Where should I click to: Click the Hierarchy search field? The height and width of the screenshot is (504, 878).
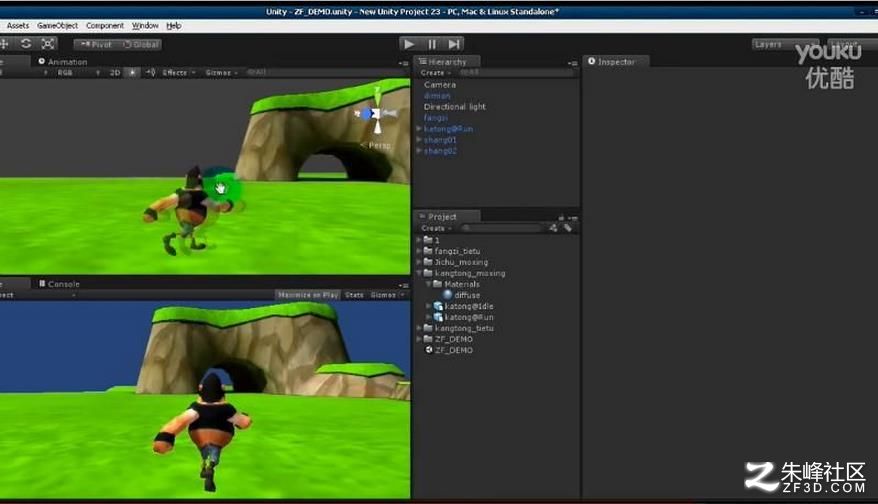click(x=515, y=73)
